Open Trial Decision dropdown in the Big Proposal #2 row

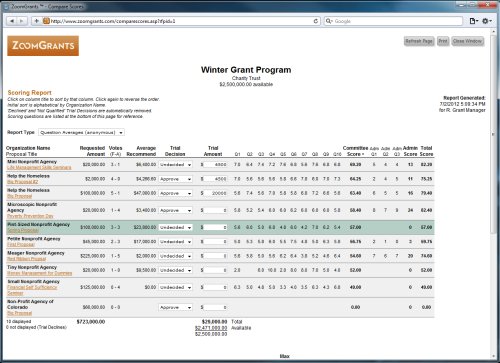pyautogui.click(x=175, y=179)
